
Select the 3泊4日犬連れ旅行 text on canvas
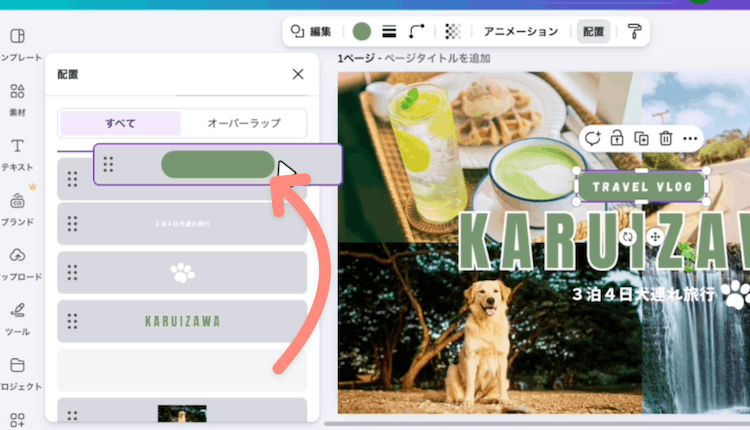click(643, 294)
